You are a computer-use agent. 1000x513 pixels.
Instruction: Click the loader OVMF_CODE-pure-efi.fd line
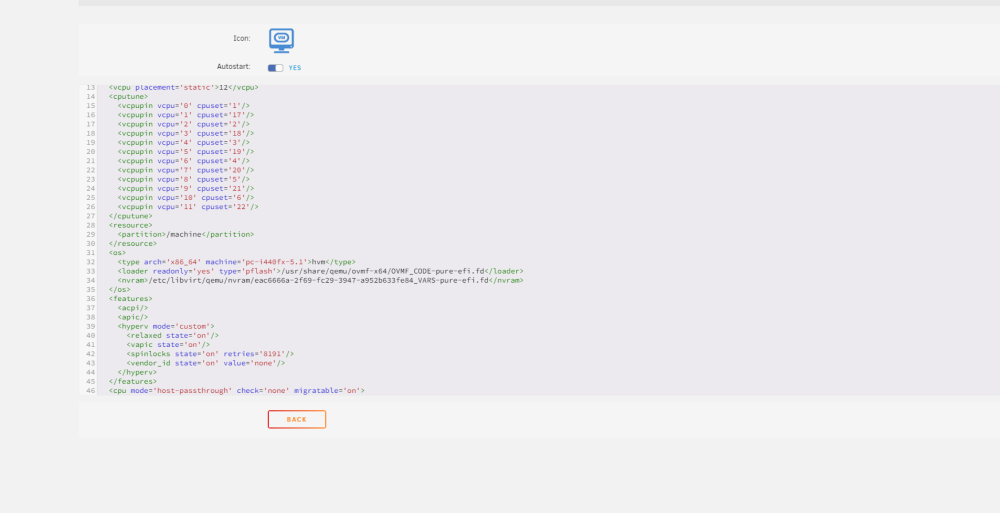[x=321, y=271]
